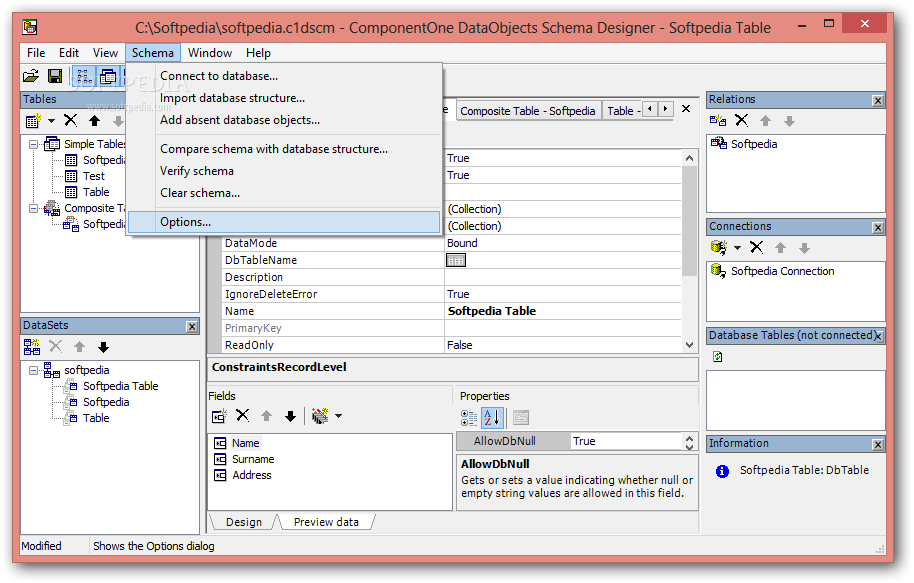Close the current document tab
Image resolution: width=914 pixels, height=583 pixels.
(x=686, y=108)
